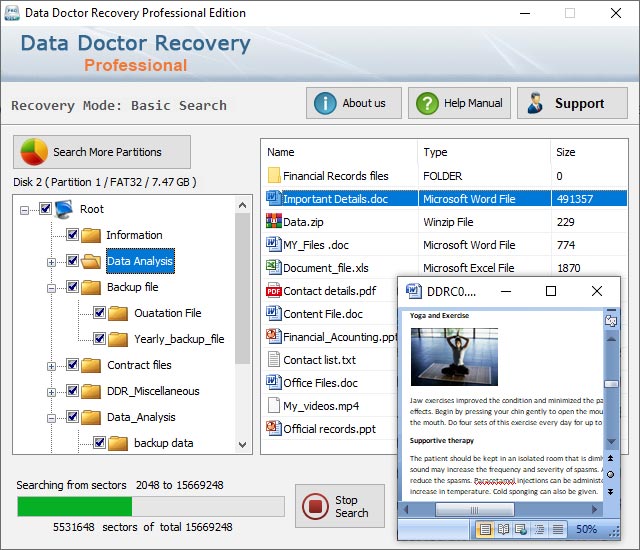Select the Data_Analysis folder in tree

pyautogui.click(x=141, y=417)
